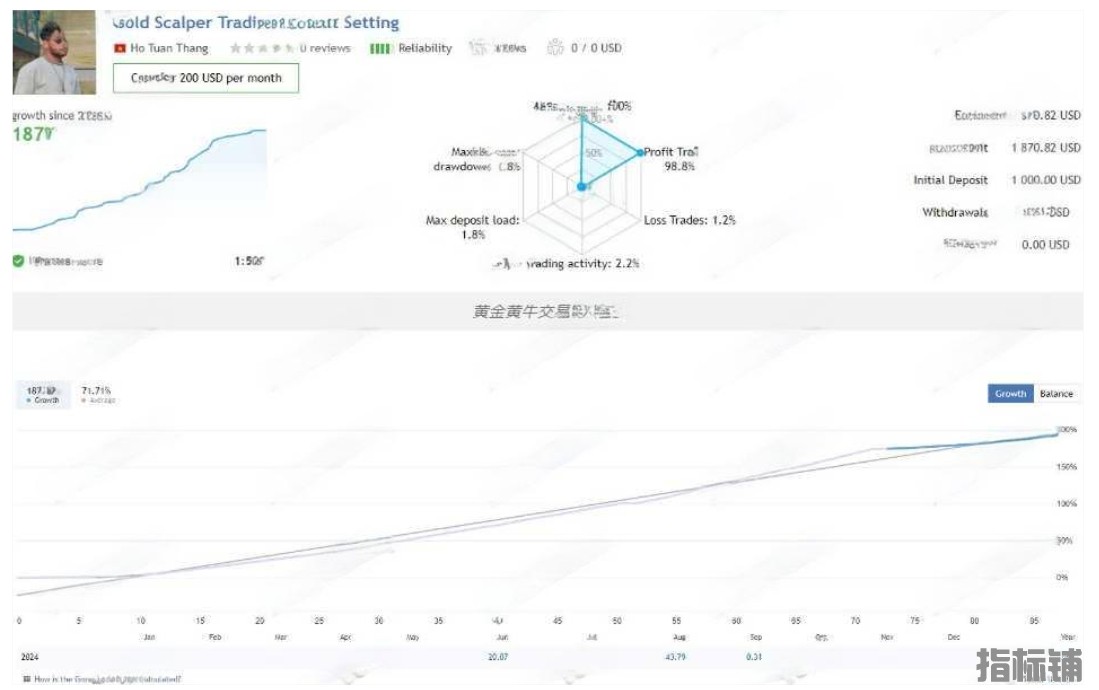The height and width of the screenshot is (690, 1099).
Task: Click the 20.07 June monthly value
Action: pyautogui.click(x=498, y=657)
